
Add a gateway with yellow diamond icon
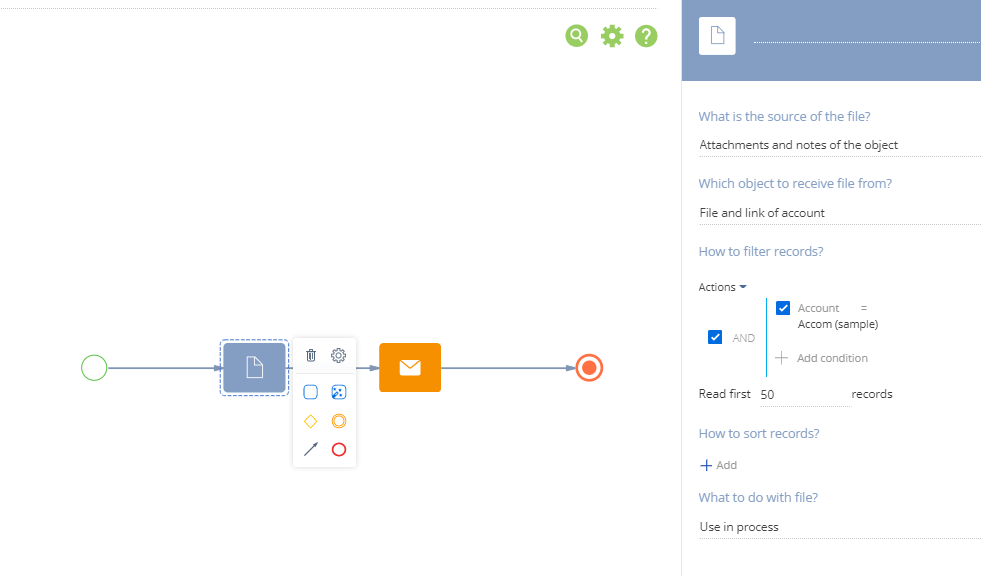tap(310, 421)
